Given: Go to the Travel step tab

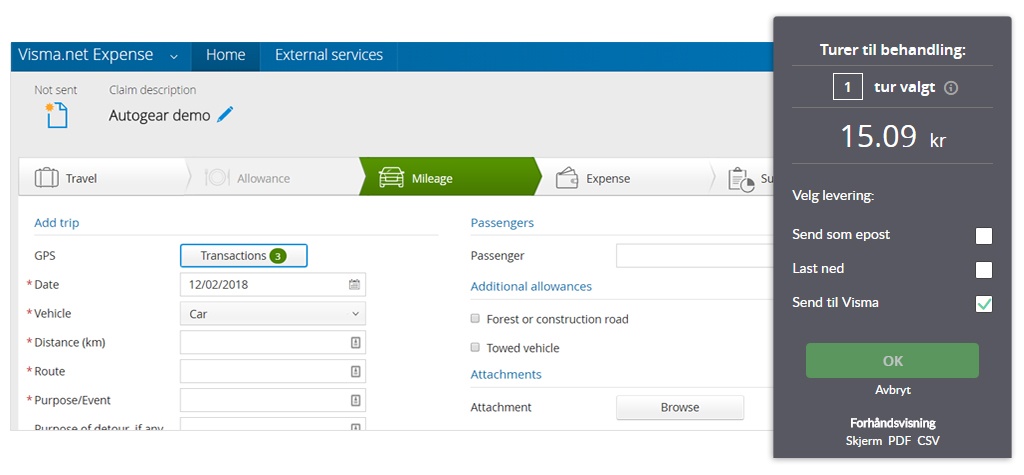Looking at the screenshot, I should (81, 179).
